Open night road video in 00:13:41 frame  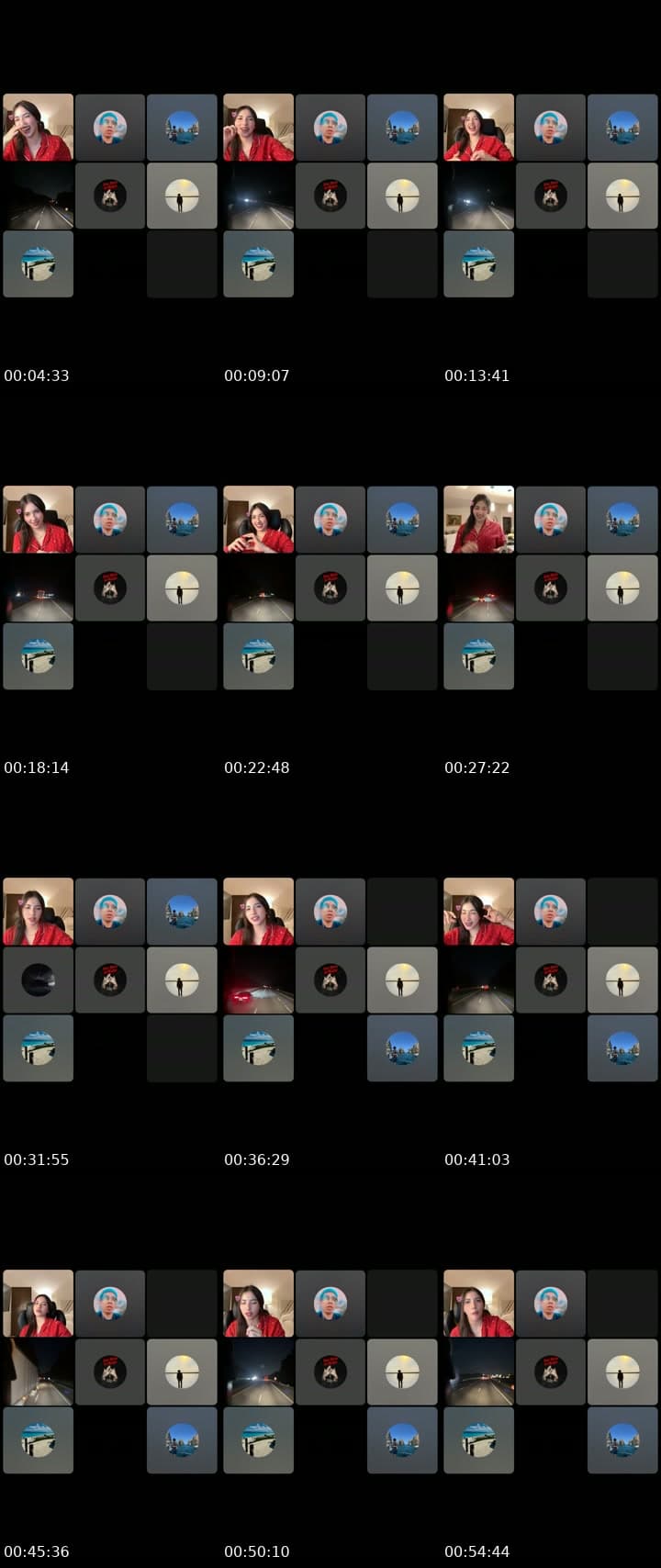pos(478,196)
